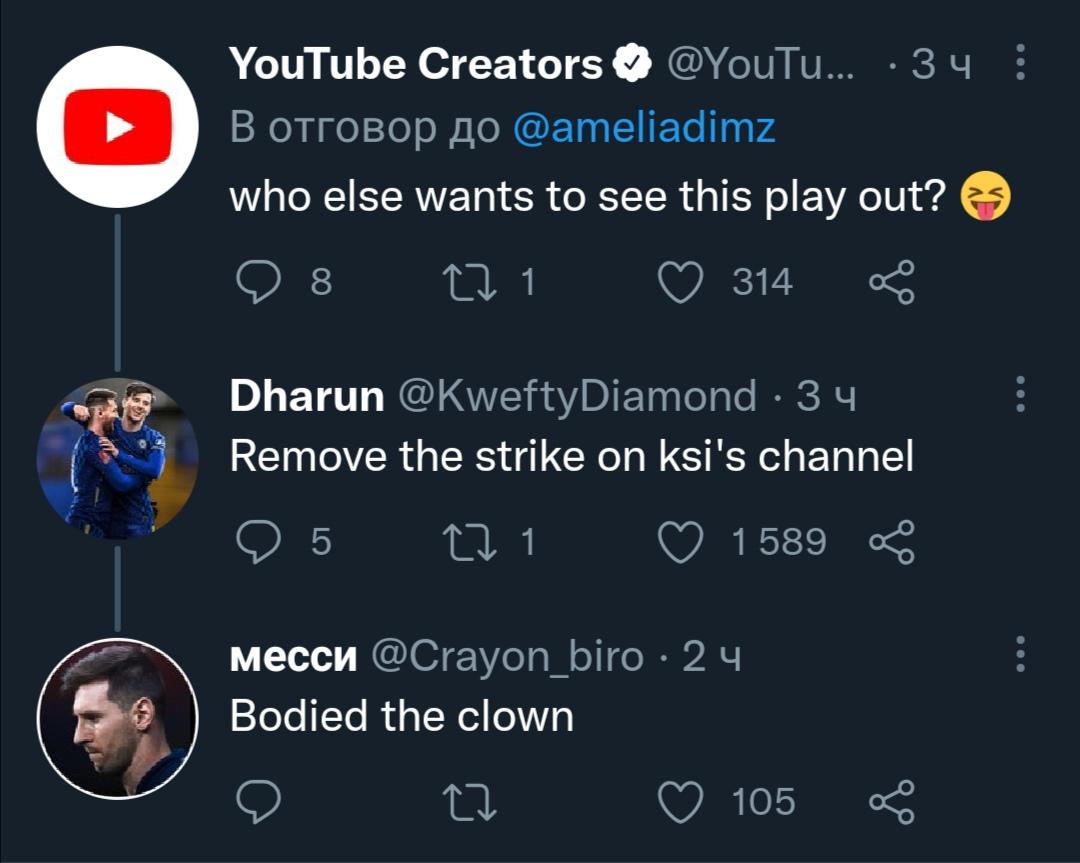Image resolution: width=1080 pixels, height=863 pixels.
Task: Open Dharun's profile avatar
Action: point(118,458)
